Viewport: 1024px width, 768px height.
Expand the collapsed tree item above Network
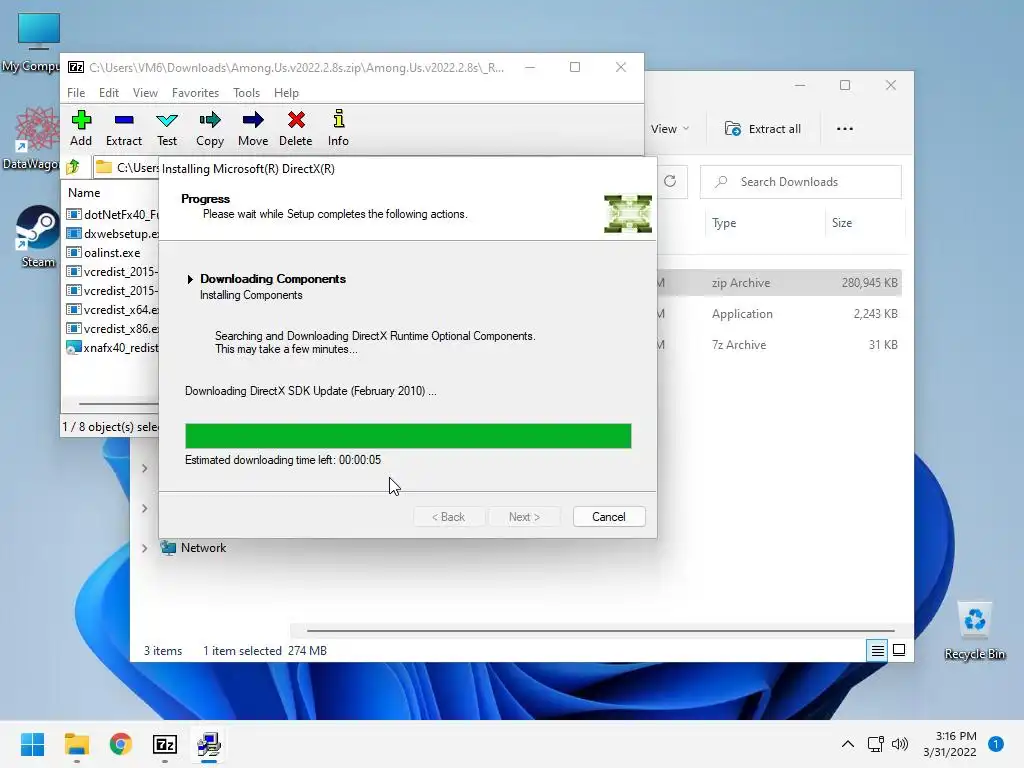[144, 508]
